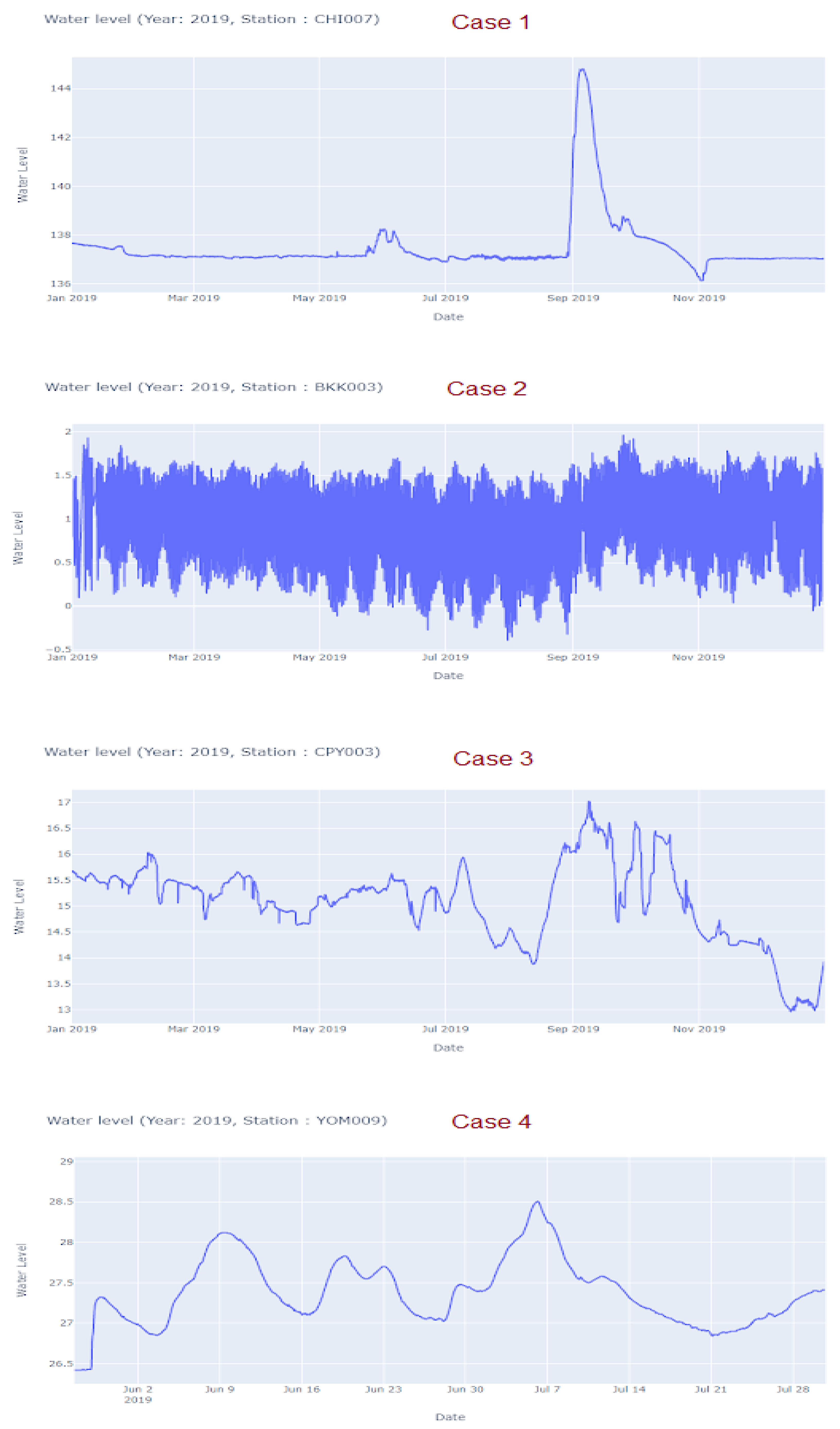840x1429 pixels.
Task: Click the red "Case 2" label
Action: (x=486, y=389)
